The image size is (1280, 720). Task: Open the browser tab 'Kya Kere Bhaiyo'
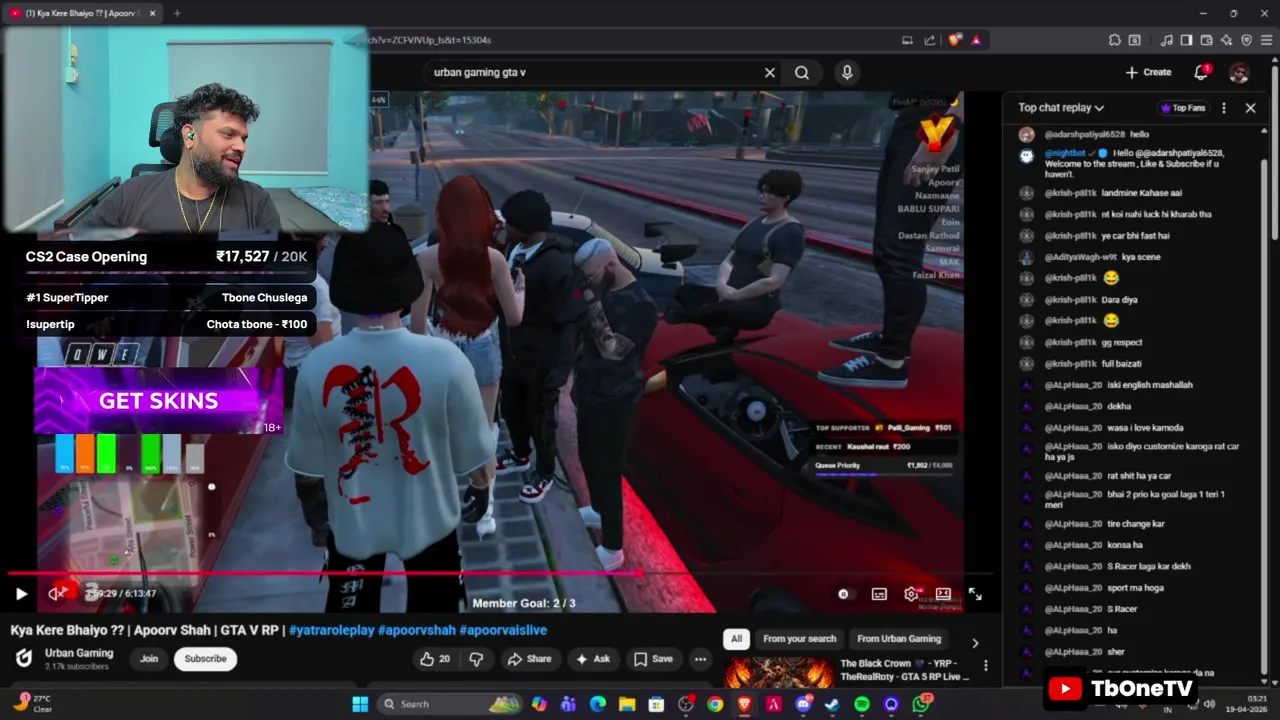[x=83, y=13]
